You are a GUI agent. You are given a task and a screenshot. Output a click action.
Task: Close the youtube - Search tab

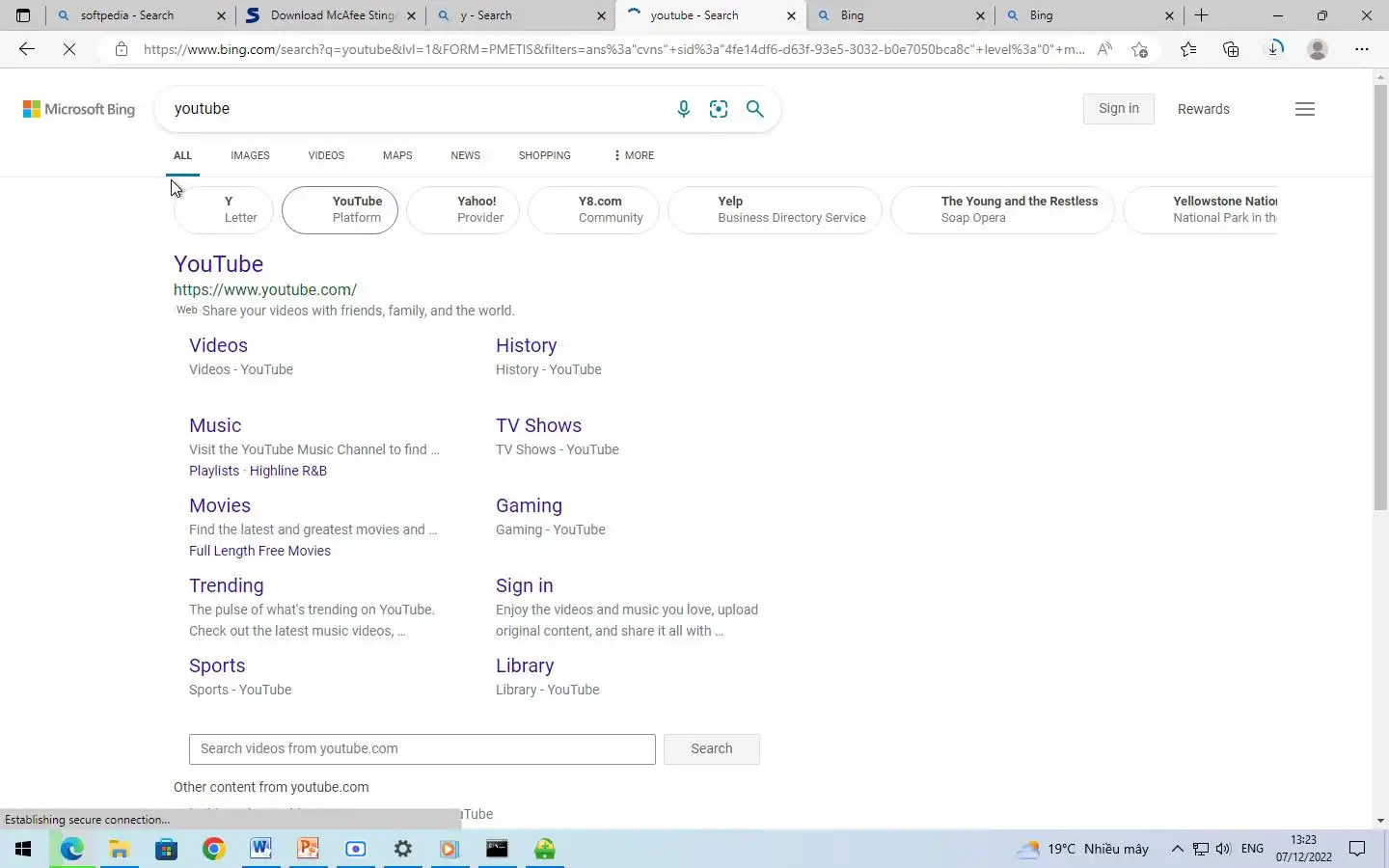(792, 15)
